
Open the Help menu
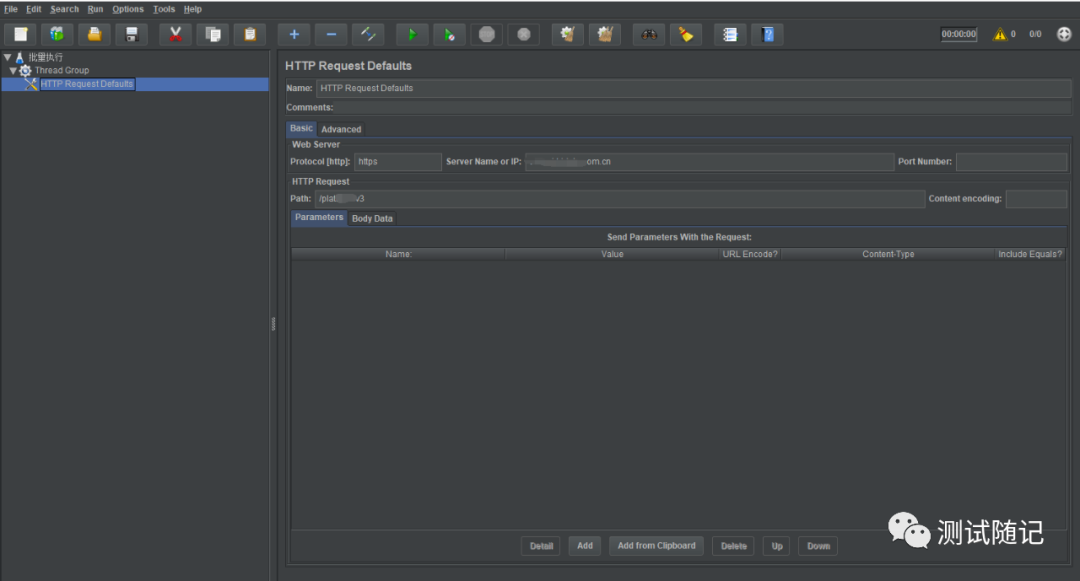point(193,9)
